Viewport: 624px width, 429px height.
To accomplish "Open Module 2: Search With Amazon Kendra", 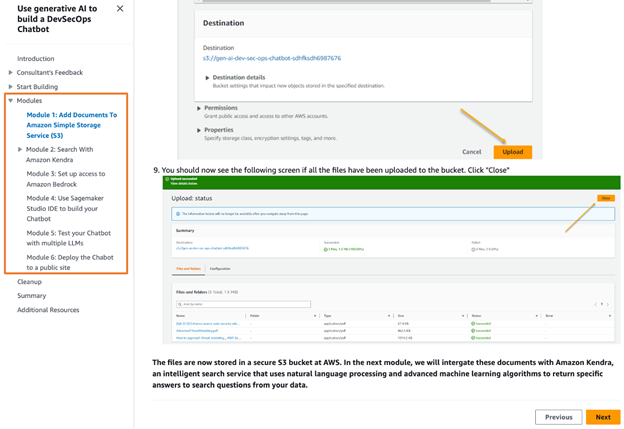I will coord(59,154).
